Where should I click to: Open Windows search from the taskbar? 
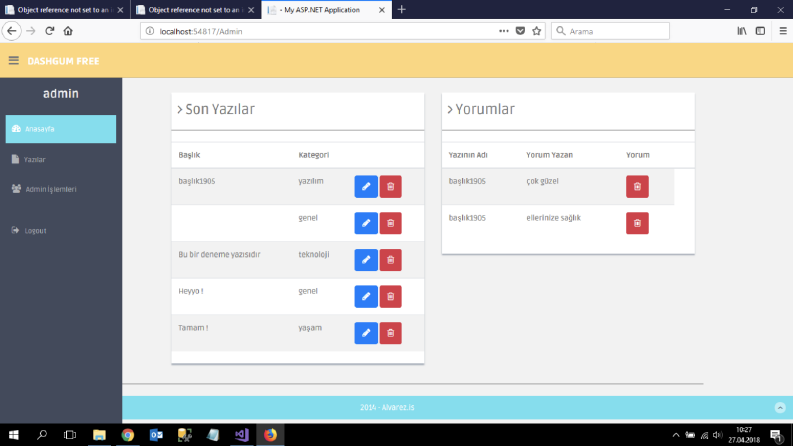pos(42,435)
